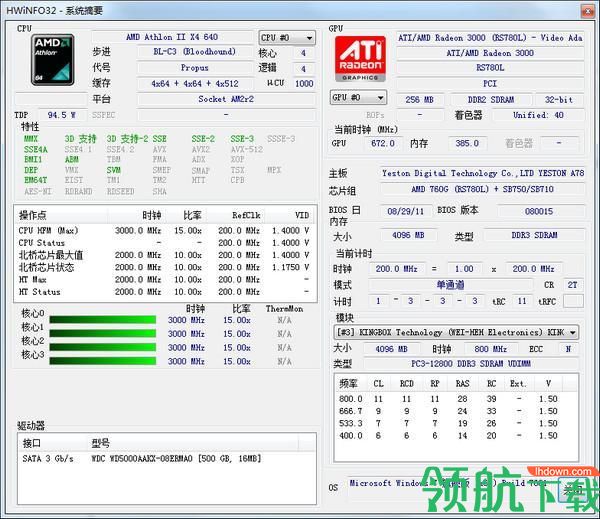600x519 pixels.
Task: Click the 'PC3-12800 DDR3 SDRAM UDIMM' field
Action: (471, 363)
